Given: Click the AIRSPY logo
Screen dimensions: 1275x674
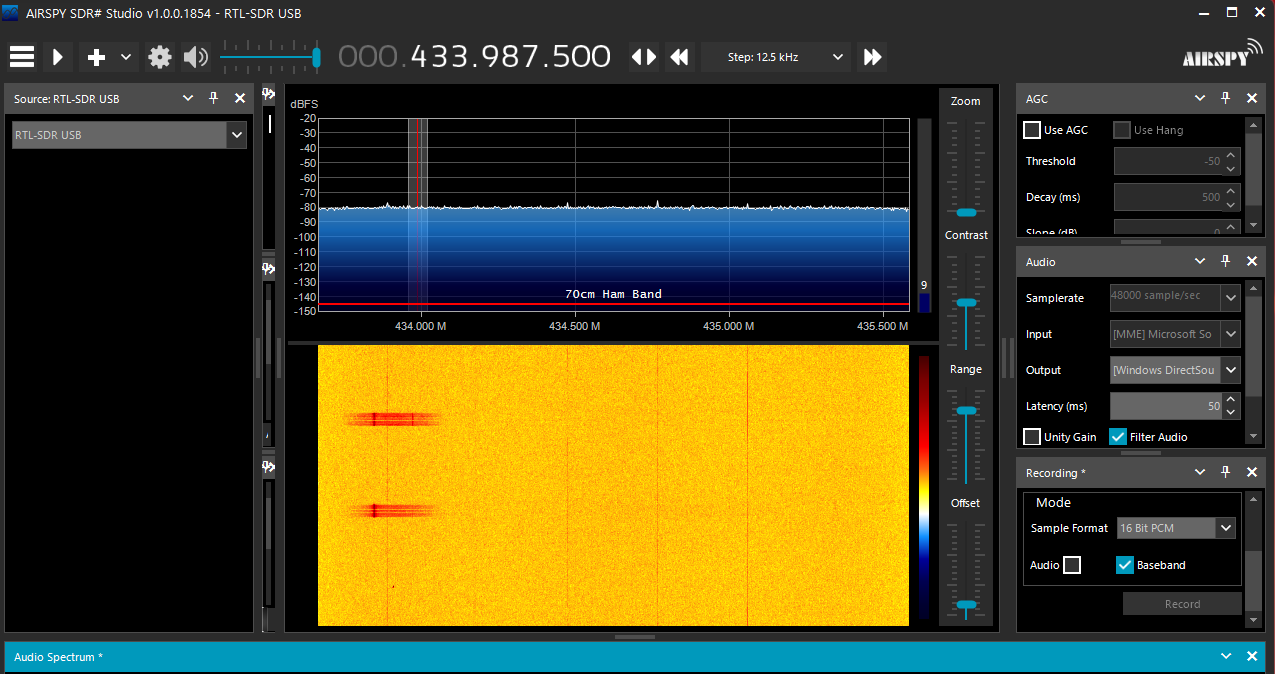Looking at the screenshot, I should point(1221,55).
